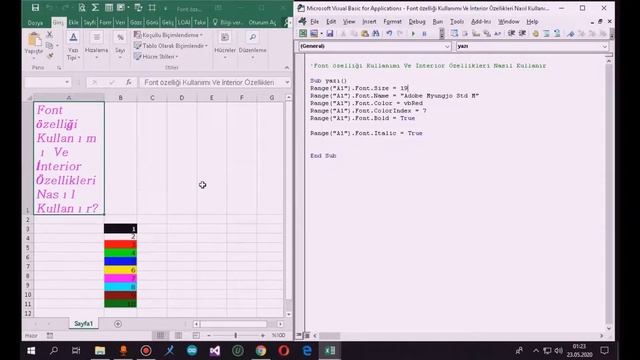
Task: Open the yazı procedure dropdown in VBA
Action: [x=604, y=46]
